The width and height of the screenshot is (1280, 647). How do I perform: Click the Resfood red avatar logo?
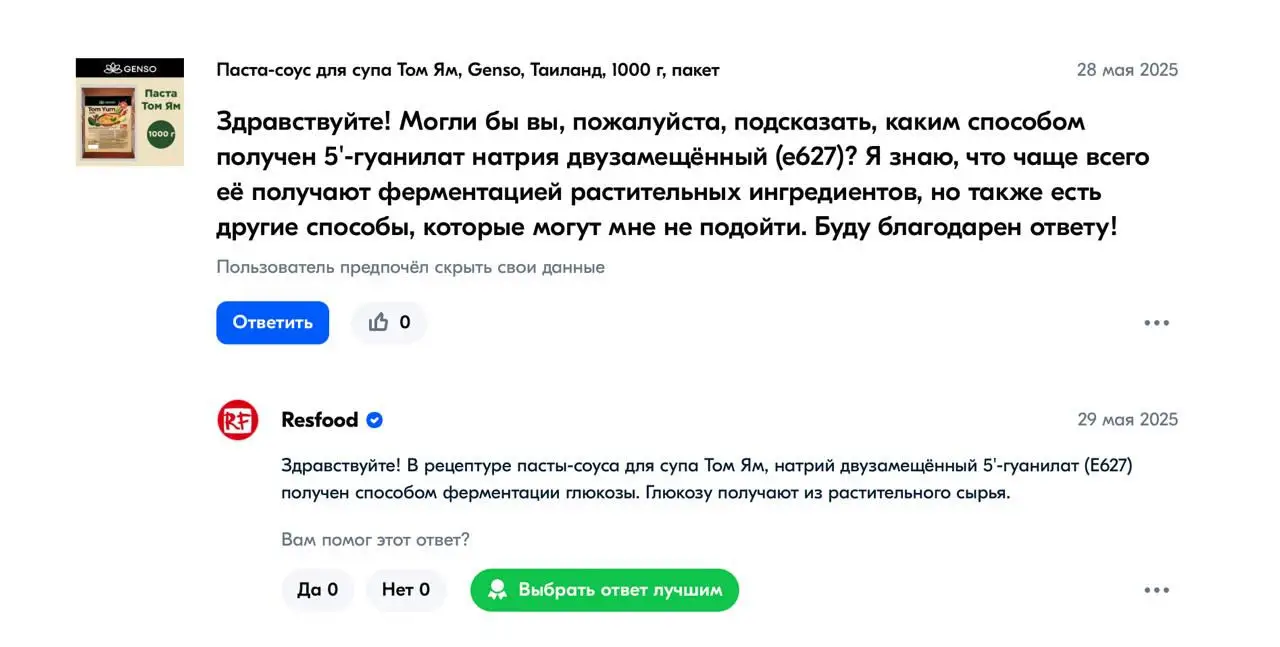(238, 420)
